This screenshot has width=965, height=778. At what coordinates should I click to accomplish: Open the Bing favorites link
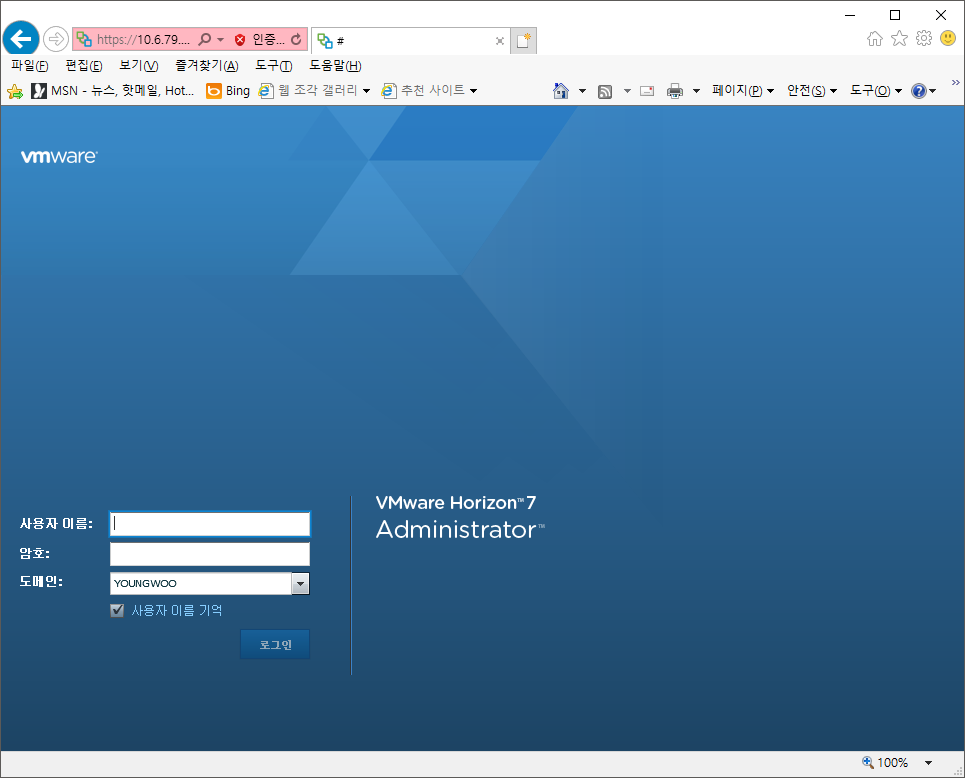click(228, 91)
